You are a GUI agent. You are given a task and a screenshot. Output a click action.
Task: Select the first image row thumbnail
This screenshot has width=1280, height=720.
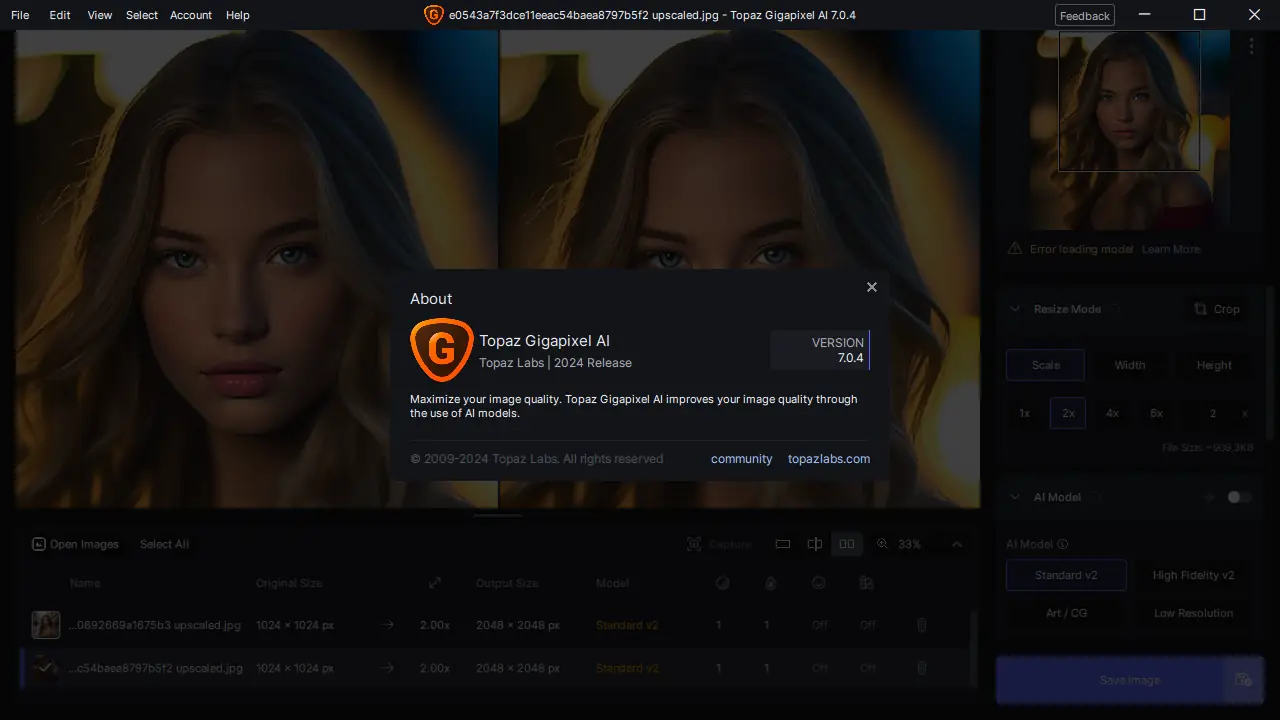tap(45, 625)
